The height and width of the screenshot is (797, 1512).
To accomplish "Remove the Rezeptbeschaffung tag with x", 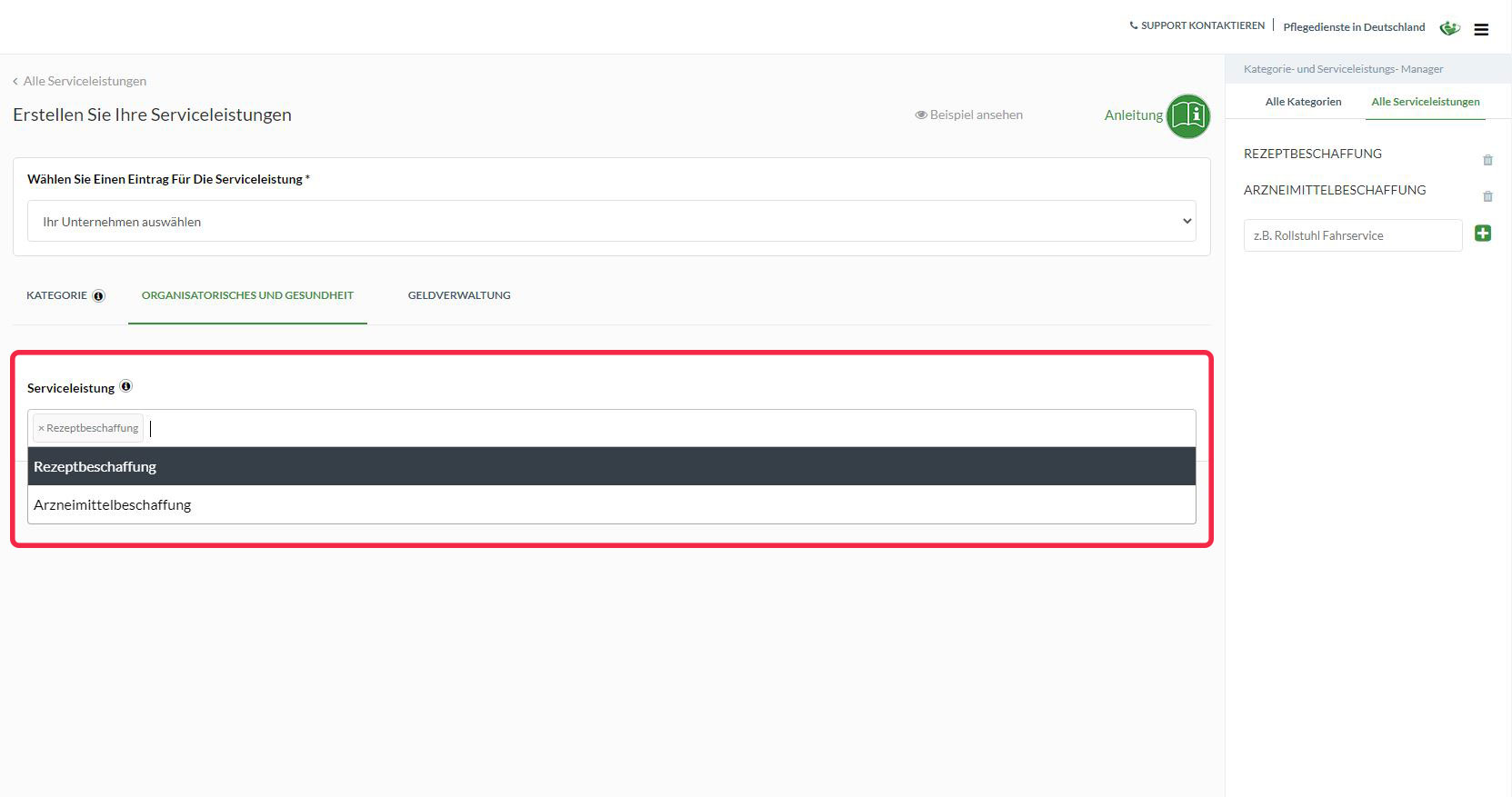I will click(x=41, y=428).
